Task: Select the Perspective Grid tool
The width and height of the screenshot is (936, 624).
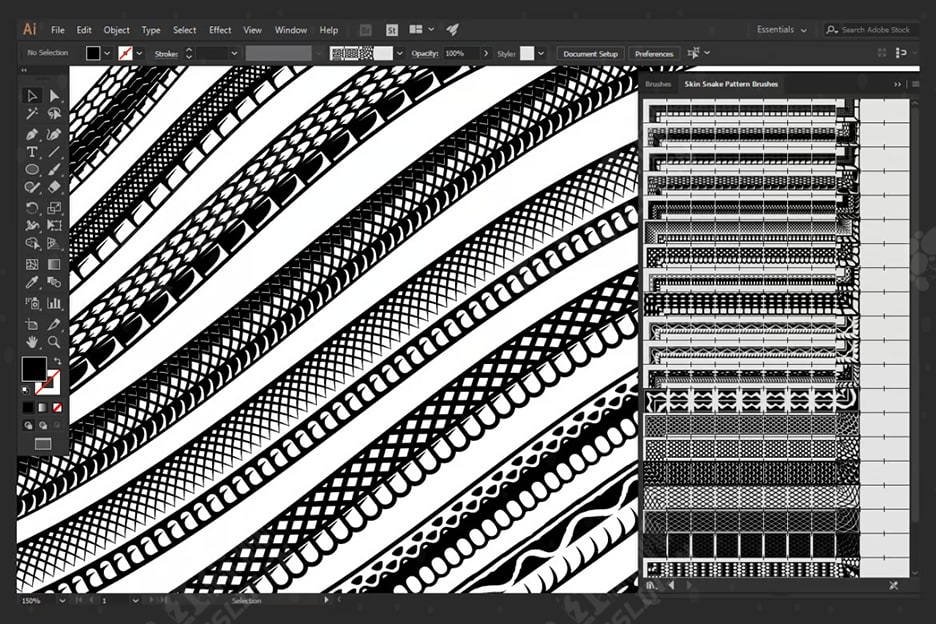Action: tap(54, 244)
